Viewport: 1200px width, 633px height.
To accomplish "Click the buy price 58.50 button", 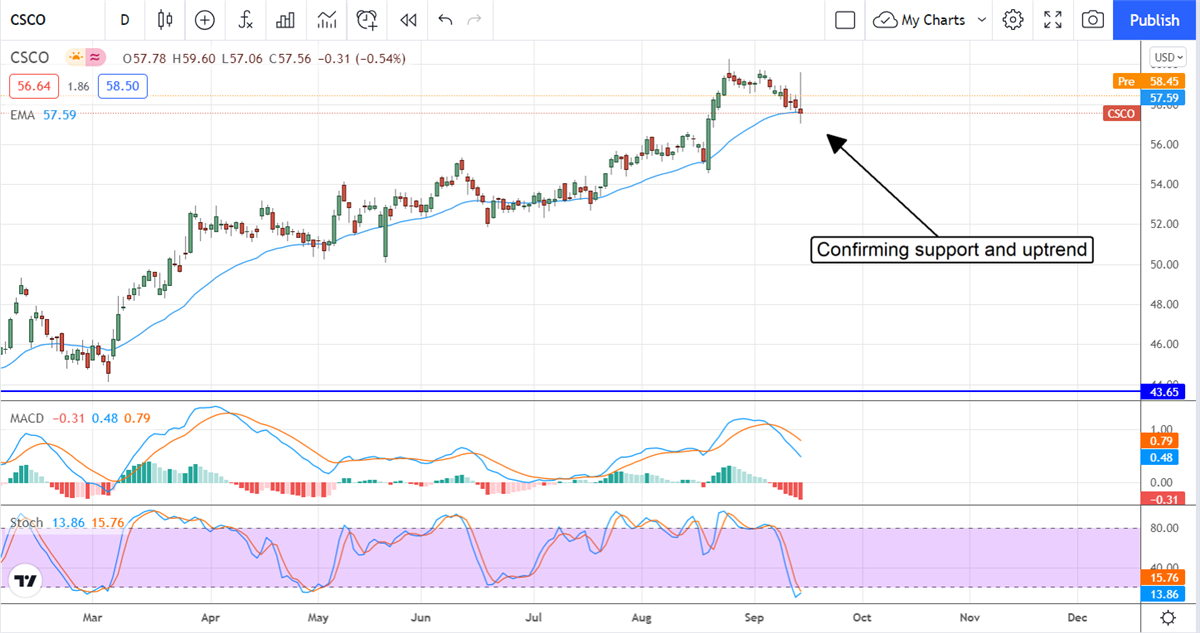I will pos(122,86).
